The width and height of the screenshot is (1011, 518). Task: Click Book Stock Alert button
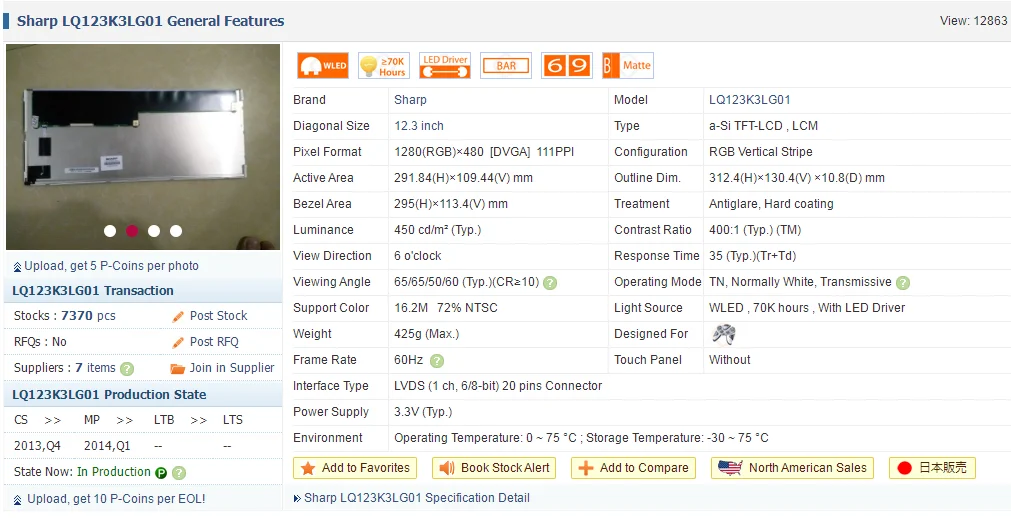[x=494, y=468]
